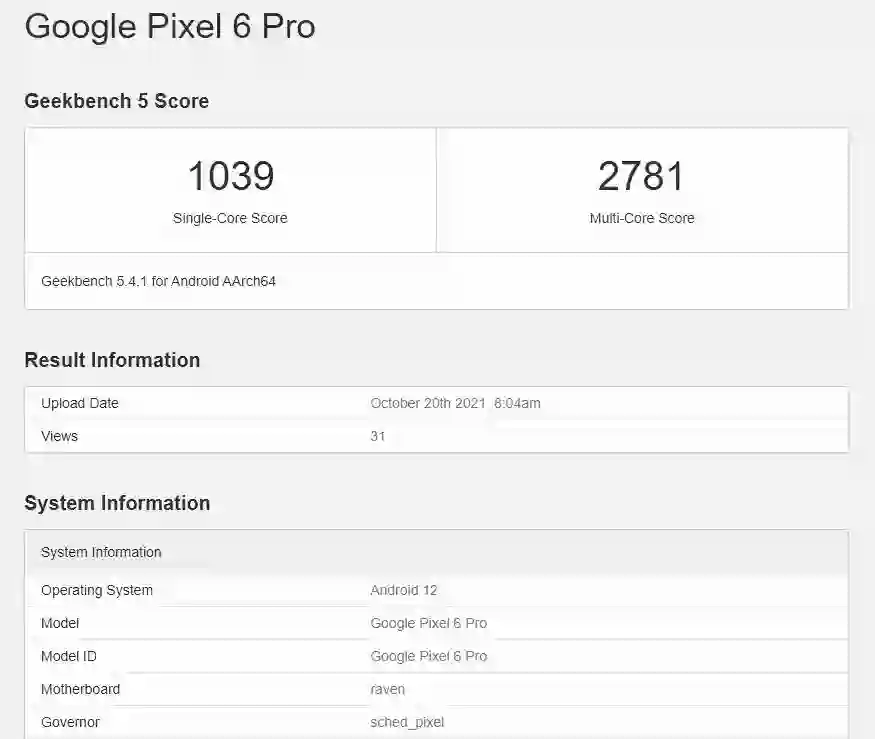Click the Result Information heading
This screenshot has height=739, width=875.
tap(112, 360)
